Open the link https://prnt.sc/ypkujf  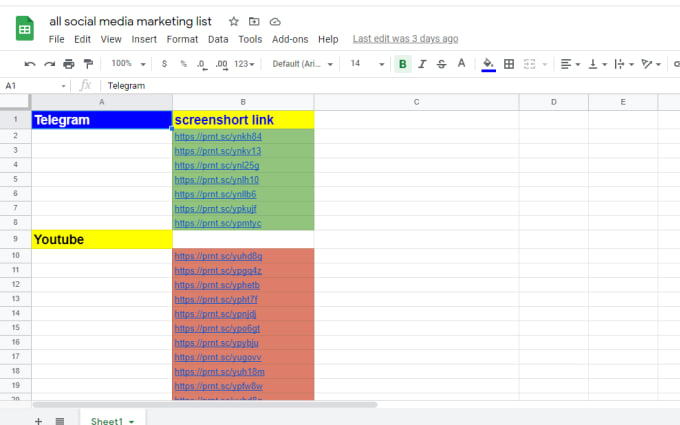[216, 209]
